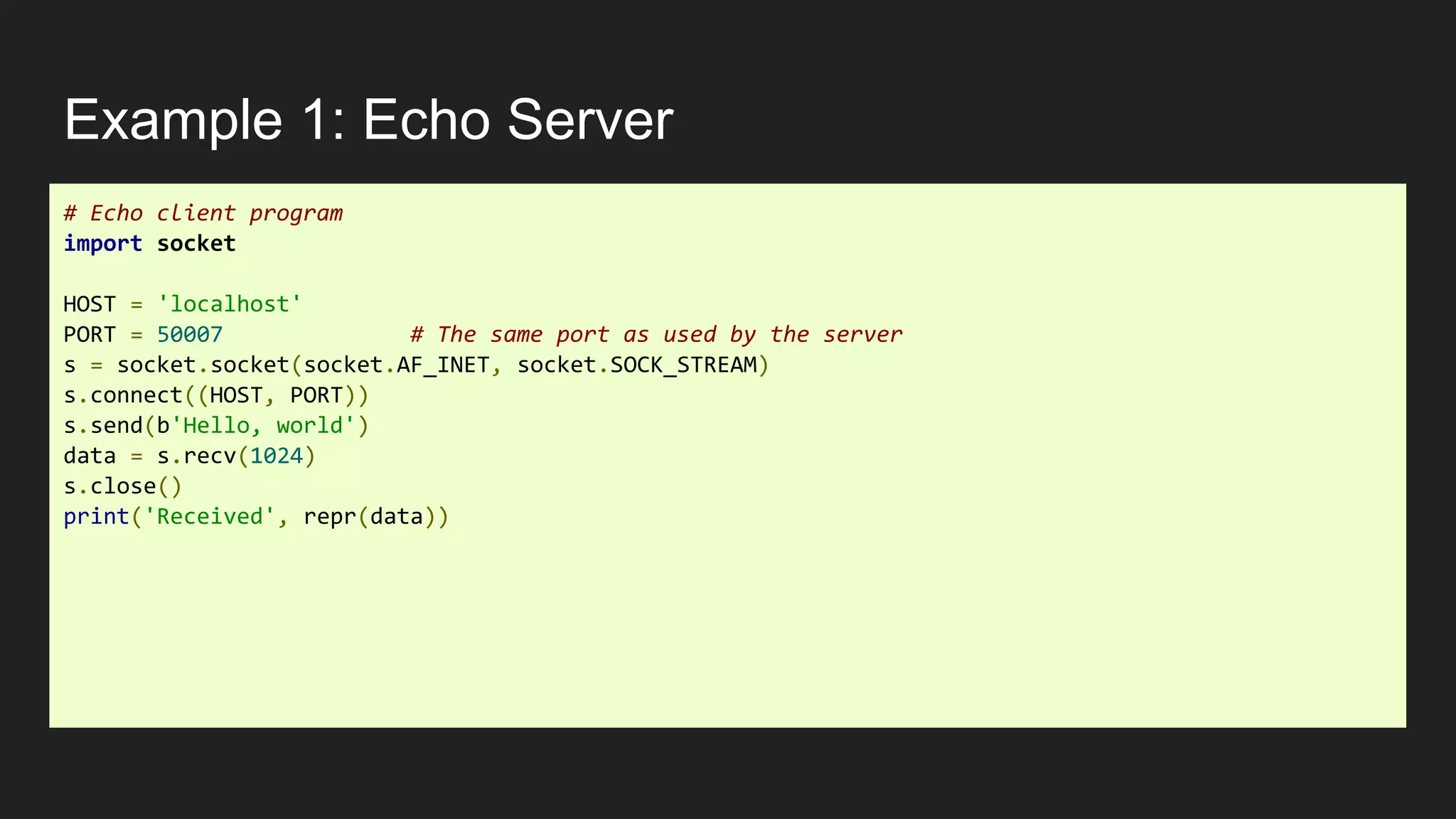
Task: Click the HOST variable assignment line
Action: point(183,304)
